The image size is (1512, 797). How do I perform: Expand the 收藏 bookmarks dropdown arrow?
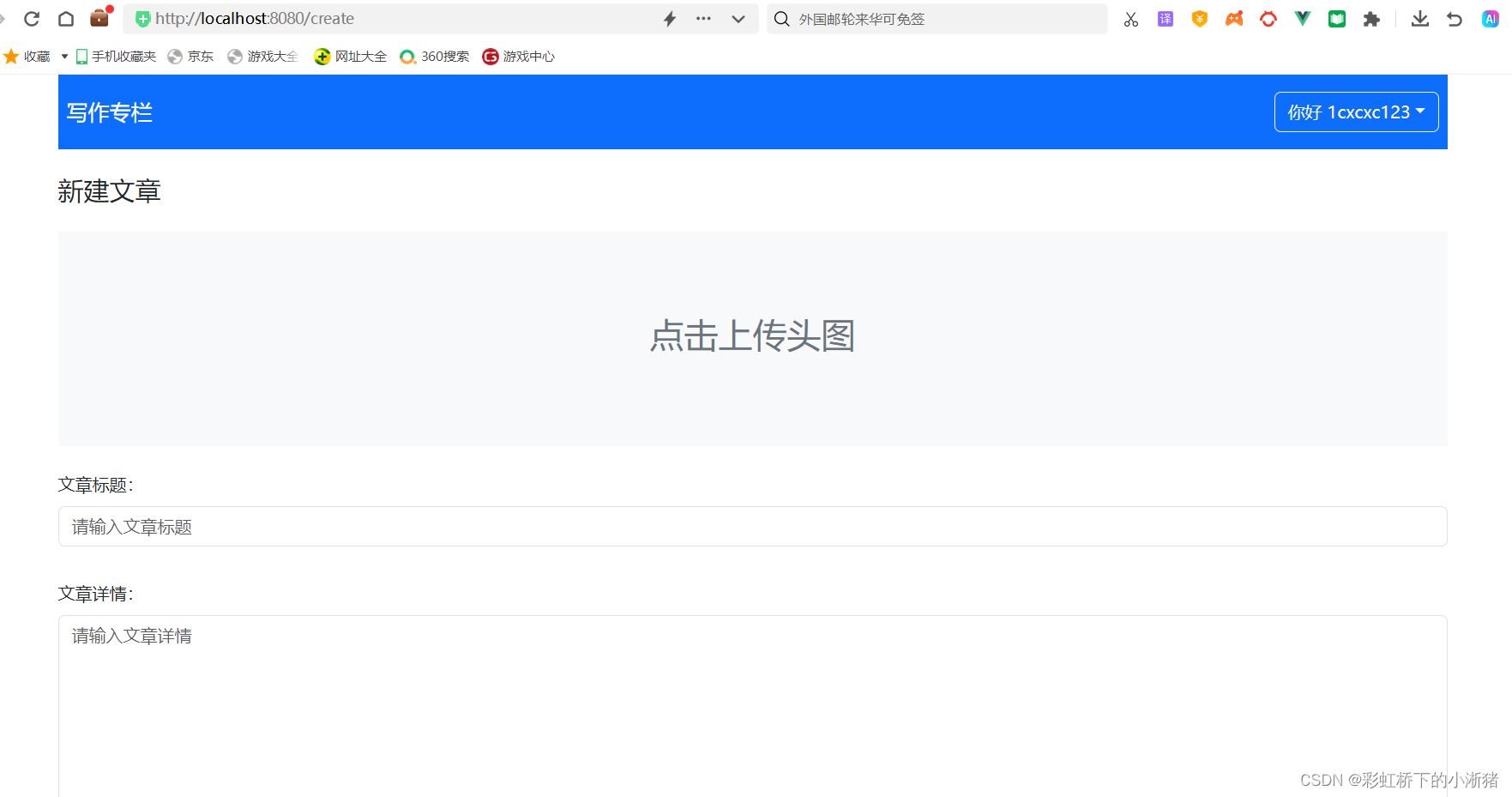63,56
